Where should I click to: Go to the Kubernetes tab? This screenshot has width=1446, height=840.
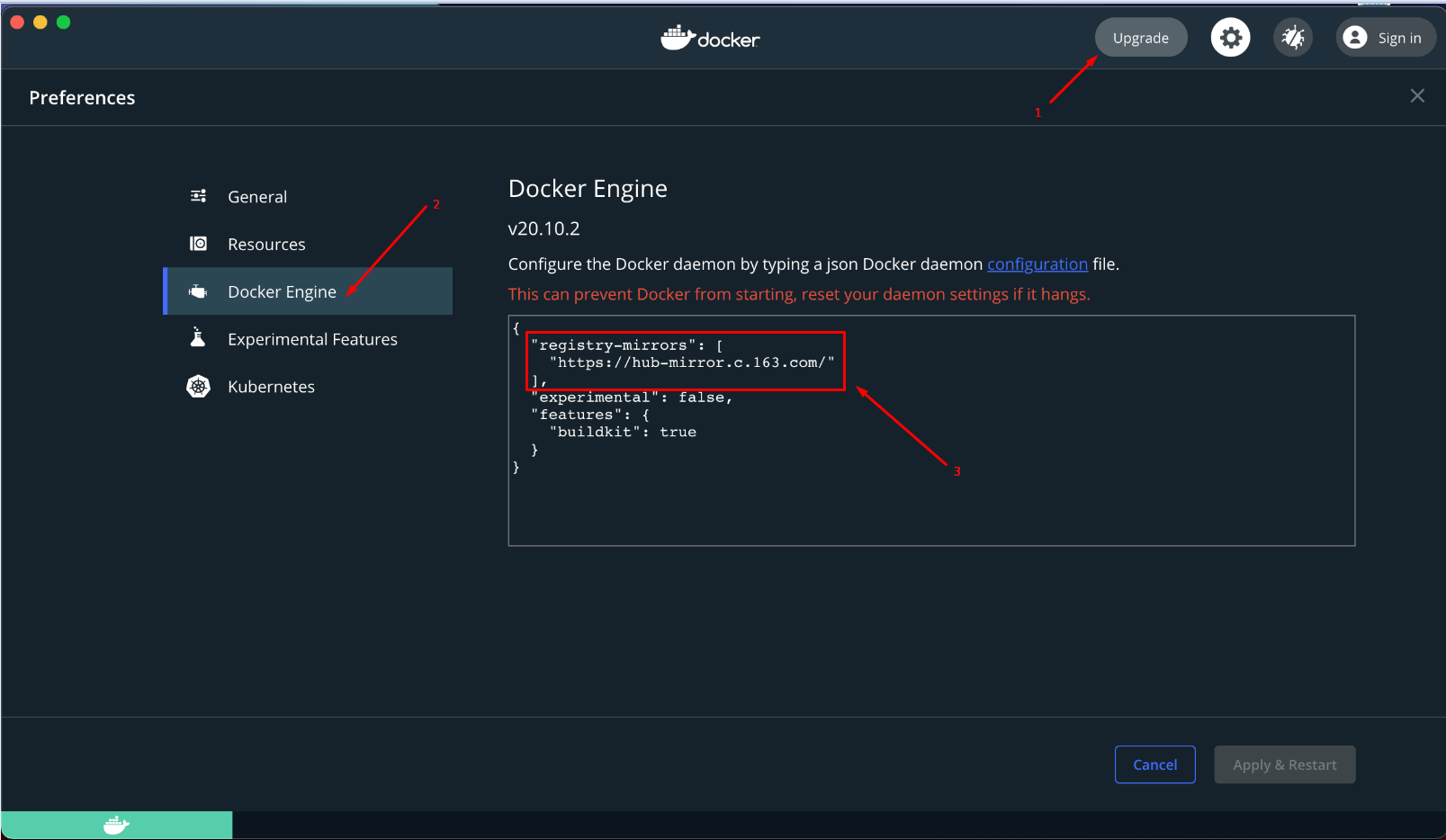click(308, 387)
